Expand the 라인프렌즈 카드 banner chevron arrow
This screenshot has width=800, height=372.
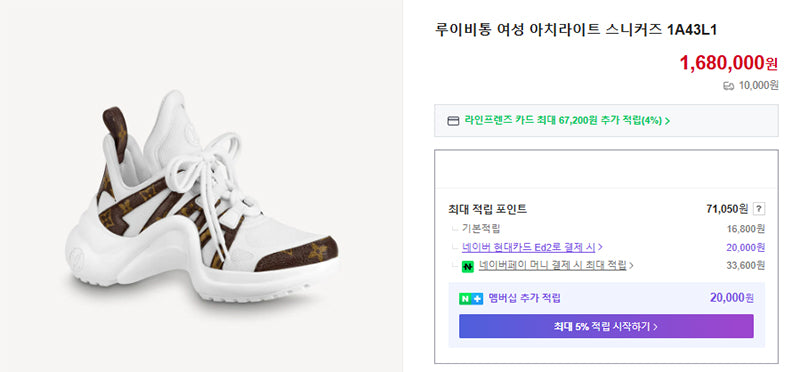tap(667, 121)
